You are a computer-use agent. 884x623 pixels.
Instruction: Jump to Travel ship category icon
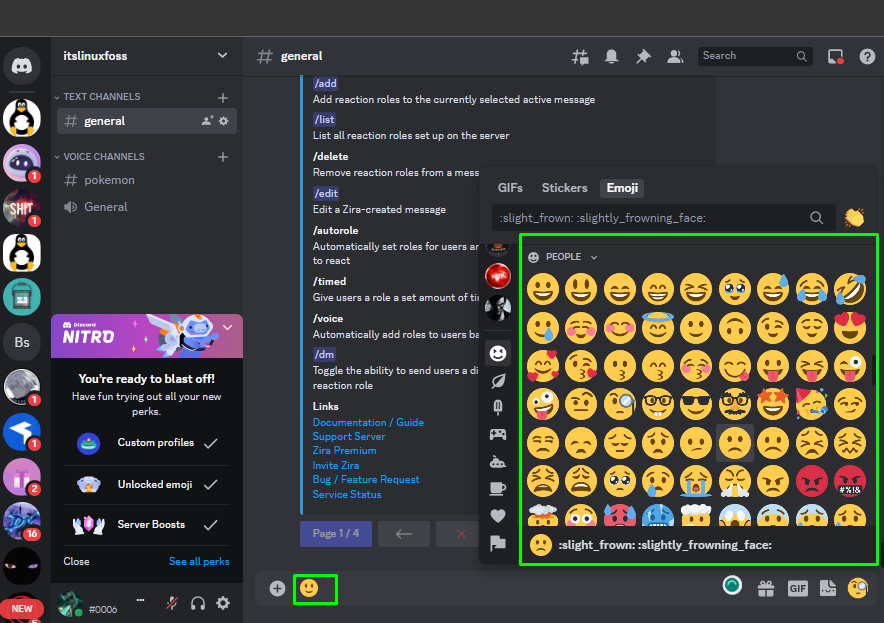498,462
